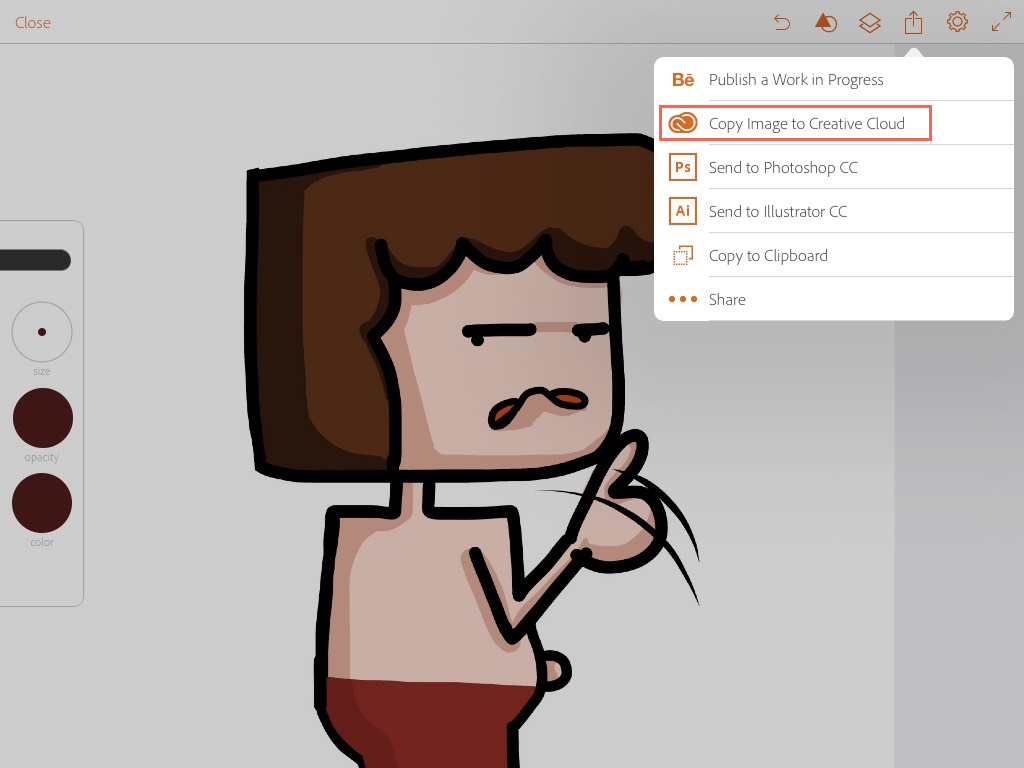Tap the share/export icon
Viewport: 1024px width, 768px height.
[x=914, y=23]
